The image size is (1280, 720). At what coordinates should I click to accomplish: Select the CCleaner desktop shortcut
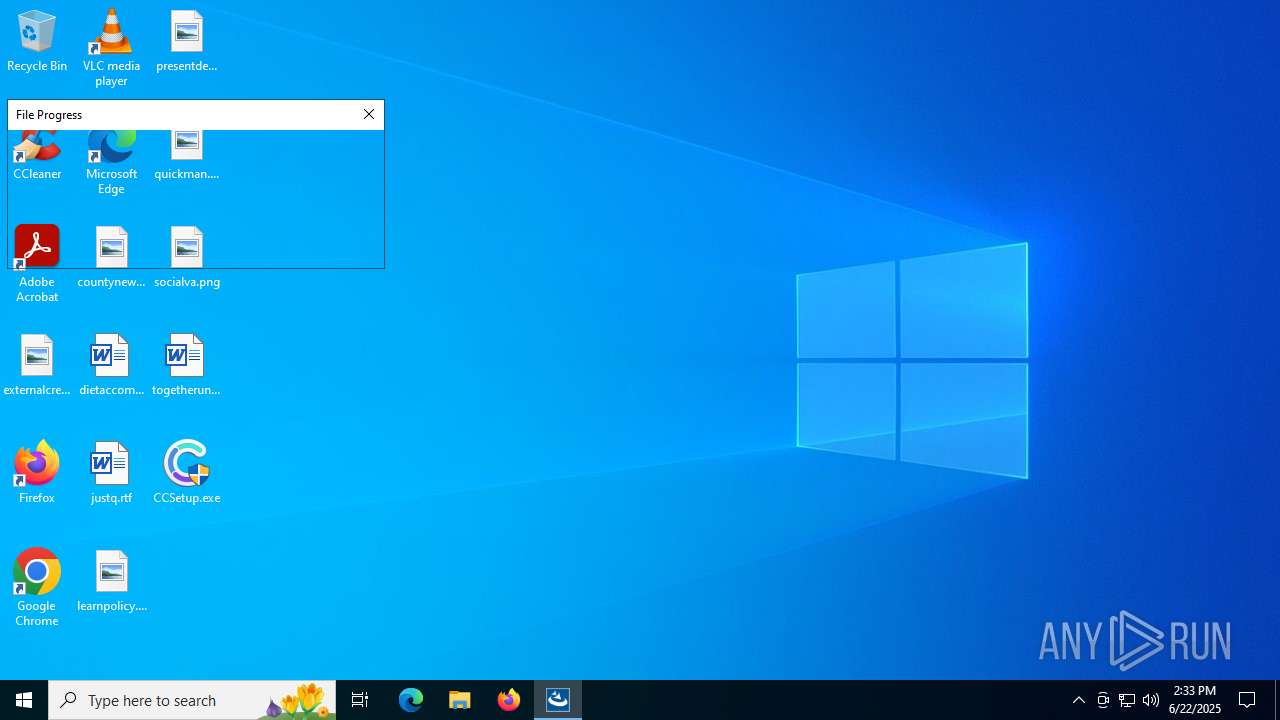37,158
